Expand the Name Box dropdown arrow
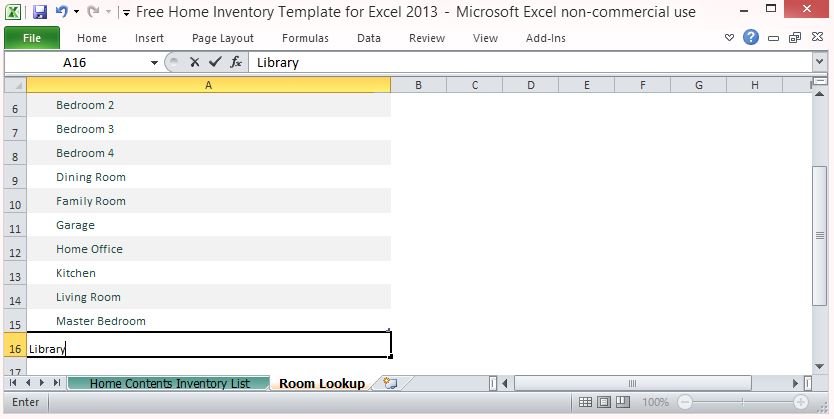The width and height of the screenshot is (834, 419). pos(154,63)
